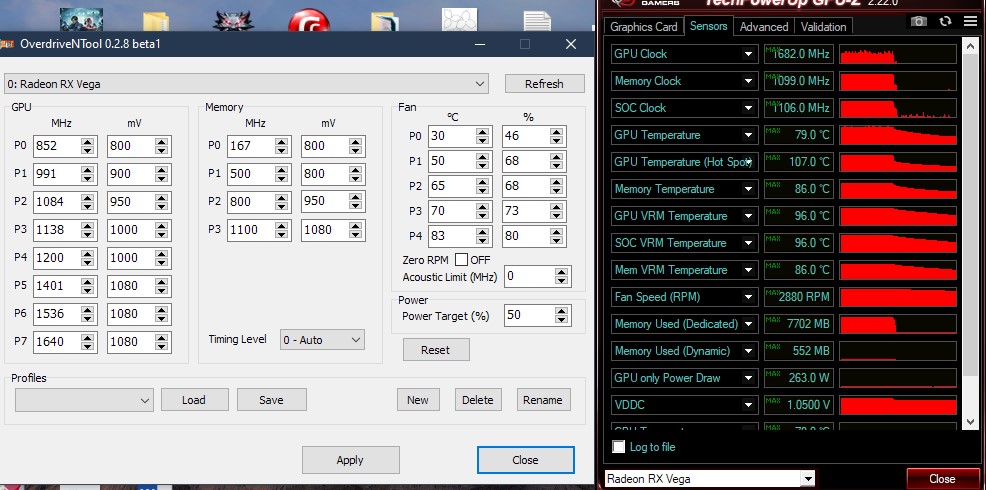This screenshot has height=490, width=986.
Task: Click OverdriveNTool's Close button
Action: pos(525,460)
